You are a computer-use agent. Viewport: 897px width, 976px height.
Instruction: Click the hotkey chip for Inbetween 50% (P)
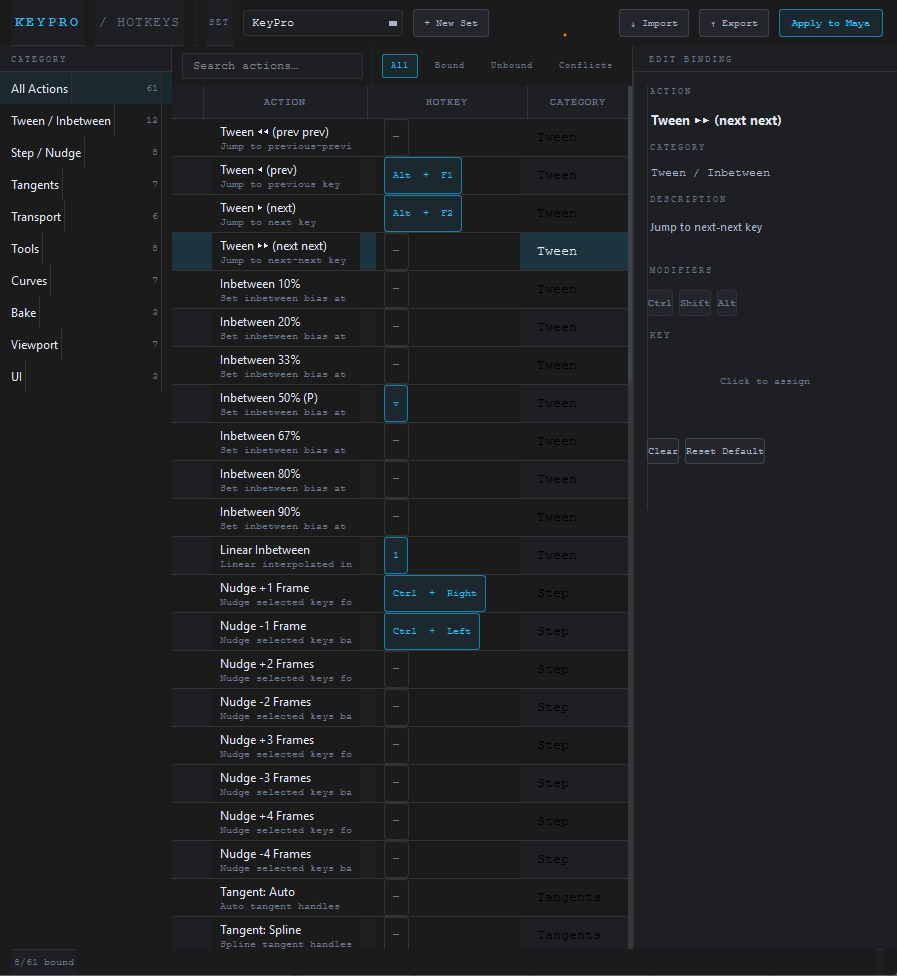(396, 404)
